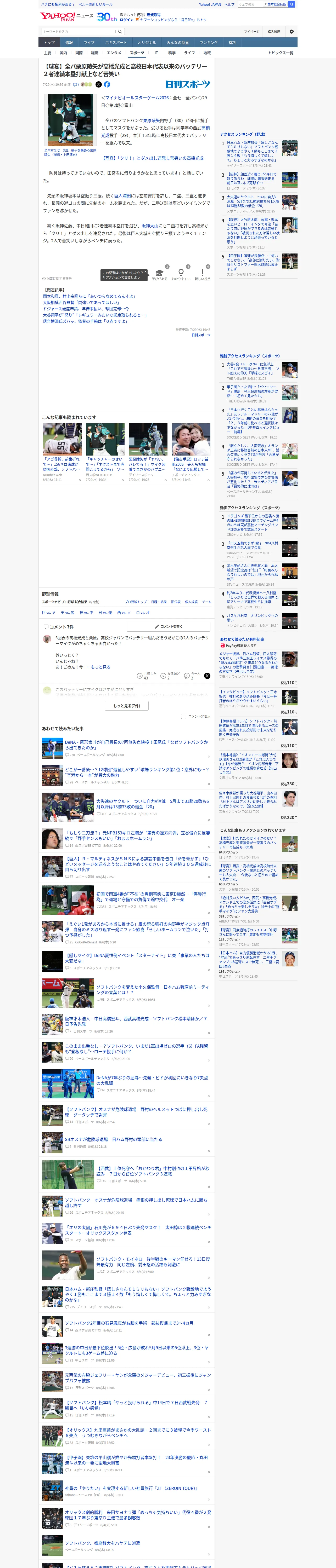Open the ヘルプ link in top bar
This screenshot has height=1568, width=336.
click(x=229, y=4)
